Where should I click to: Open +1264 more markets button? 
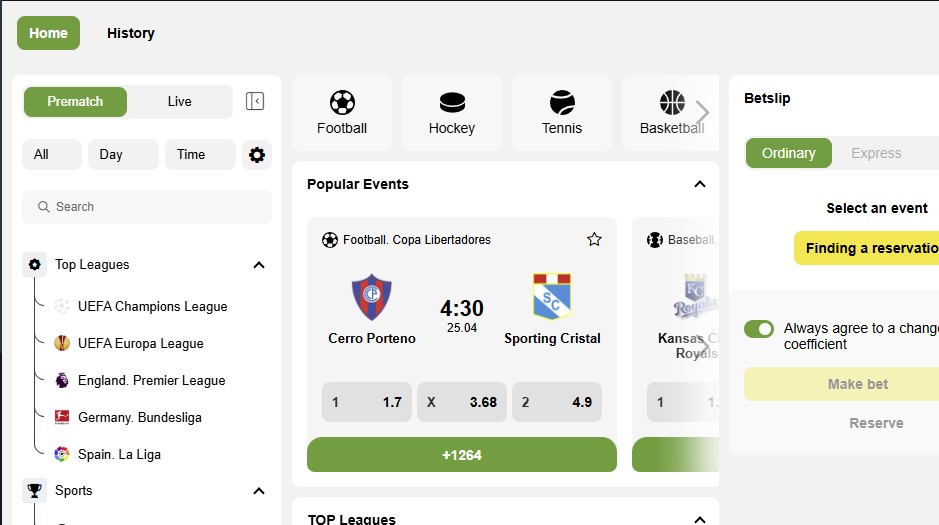[x=462, y=455]
